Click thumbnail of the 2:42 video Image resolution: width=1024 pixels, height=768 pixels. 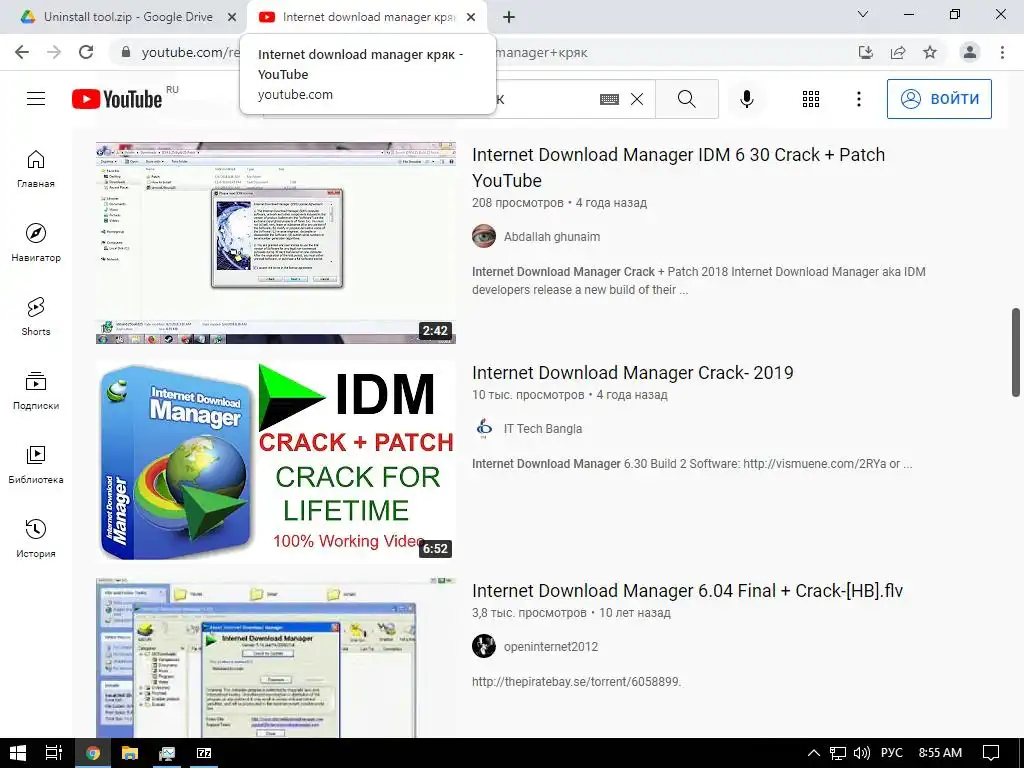tap(276, 242)
